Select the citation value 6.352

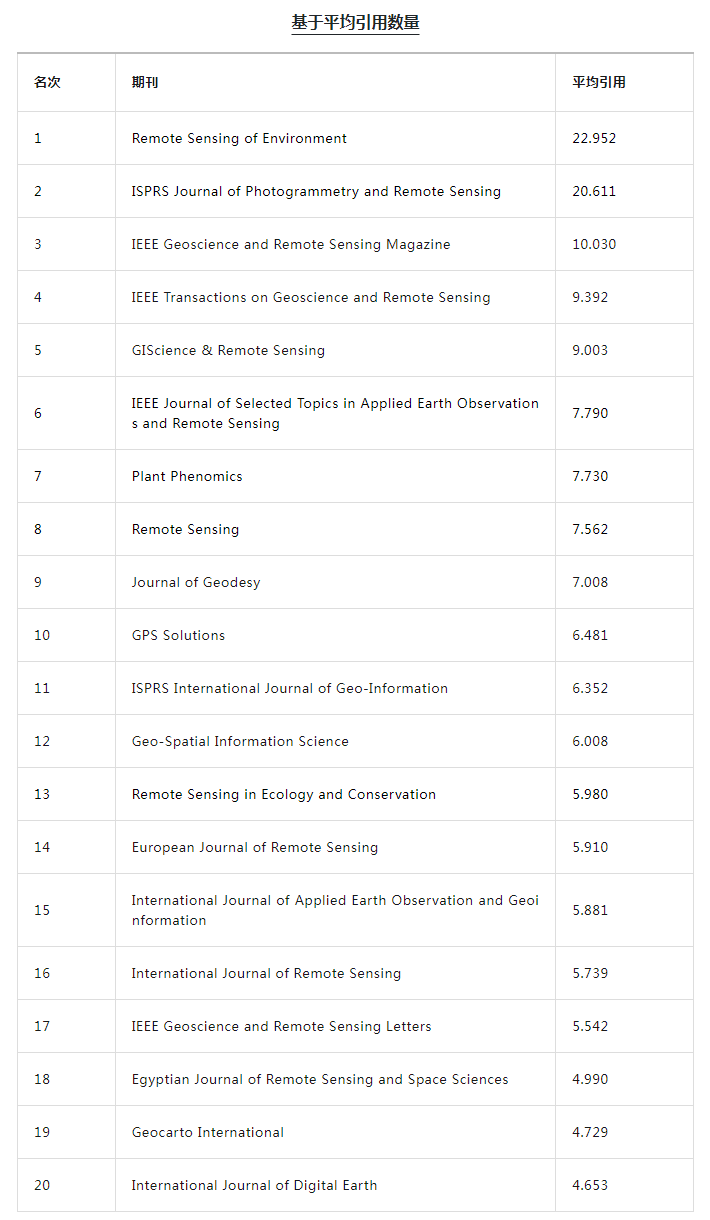pyautogui.click(x=590, y=688)
